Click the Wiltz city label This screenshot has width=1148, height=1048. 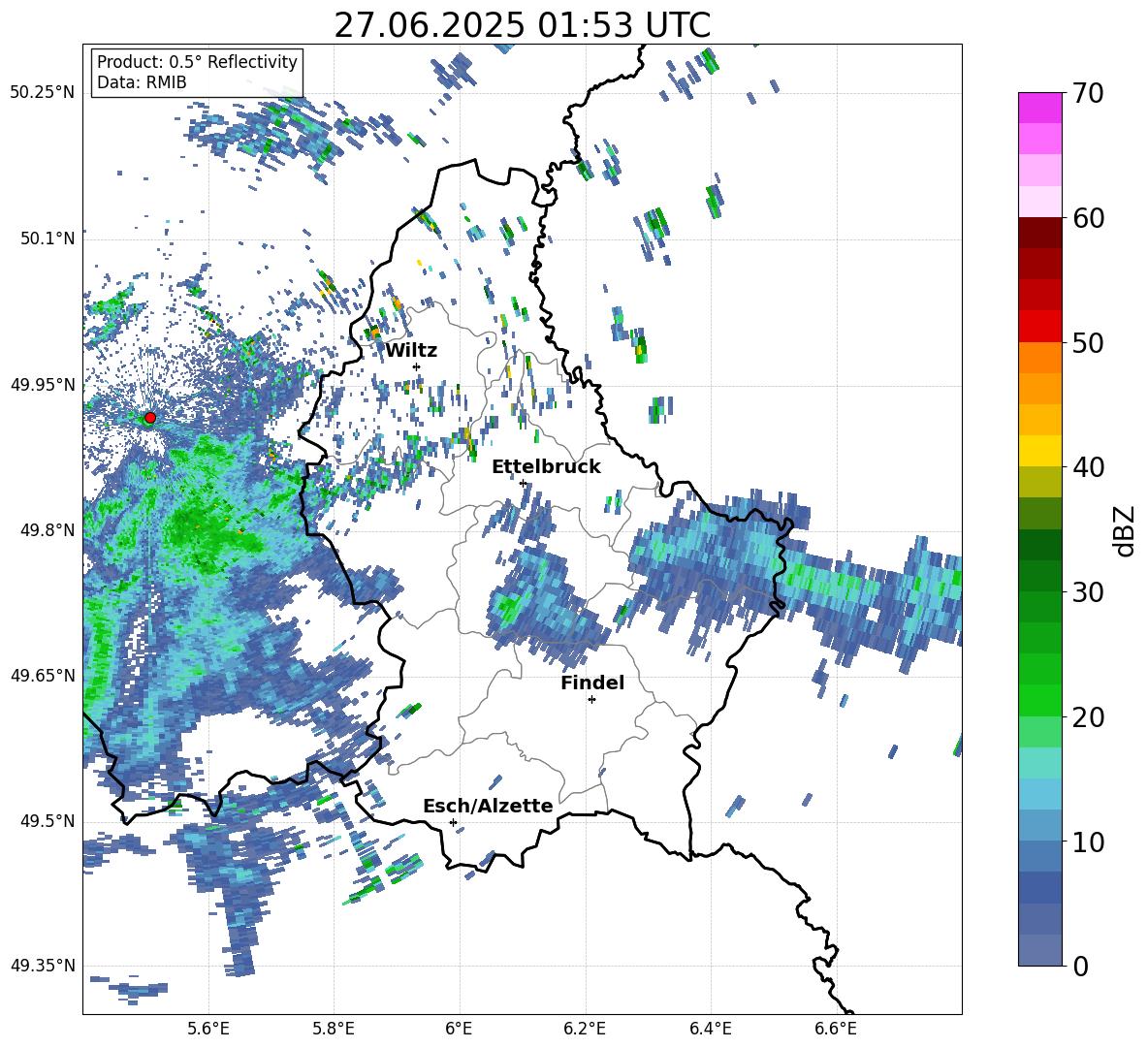click(x=411, y=351)
